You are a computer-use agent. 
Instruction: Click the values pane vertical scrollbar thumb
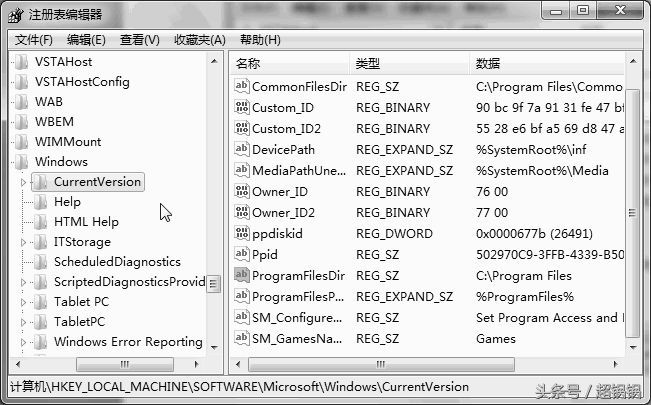[633, 213]
